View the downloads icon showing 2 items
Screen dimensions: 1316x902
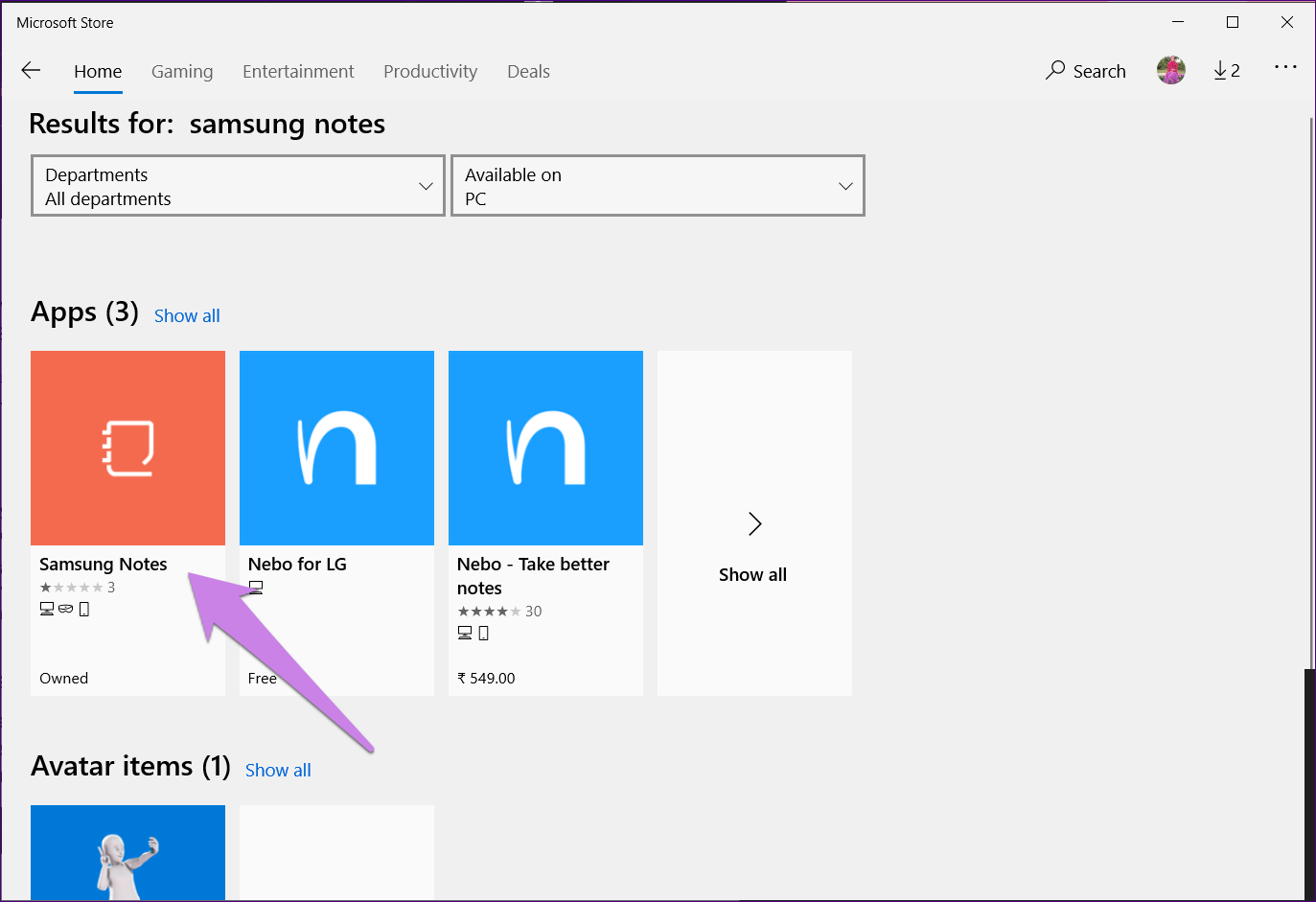click(1226, 70)
